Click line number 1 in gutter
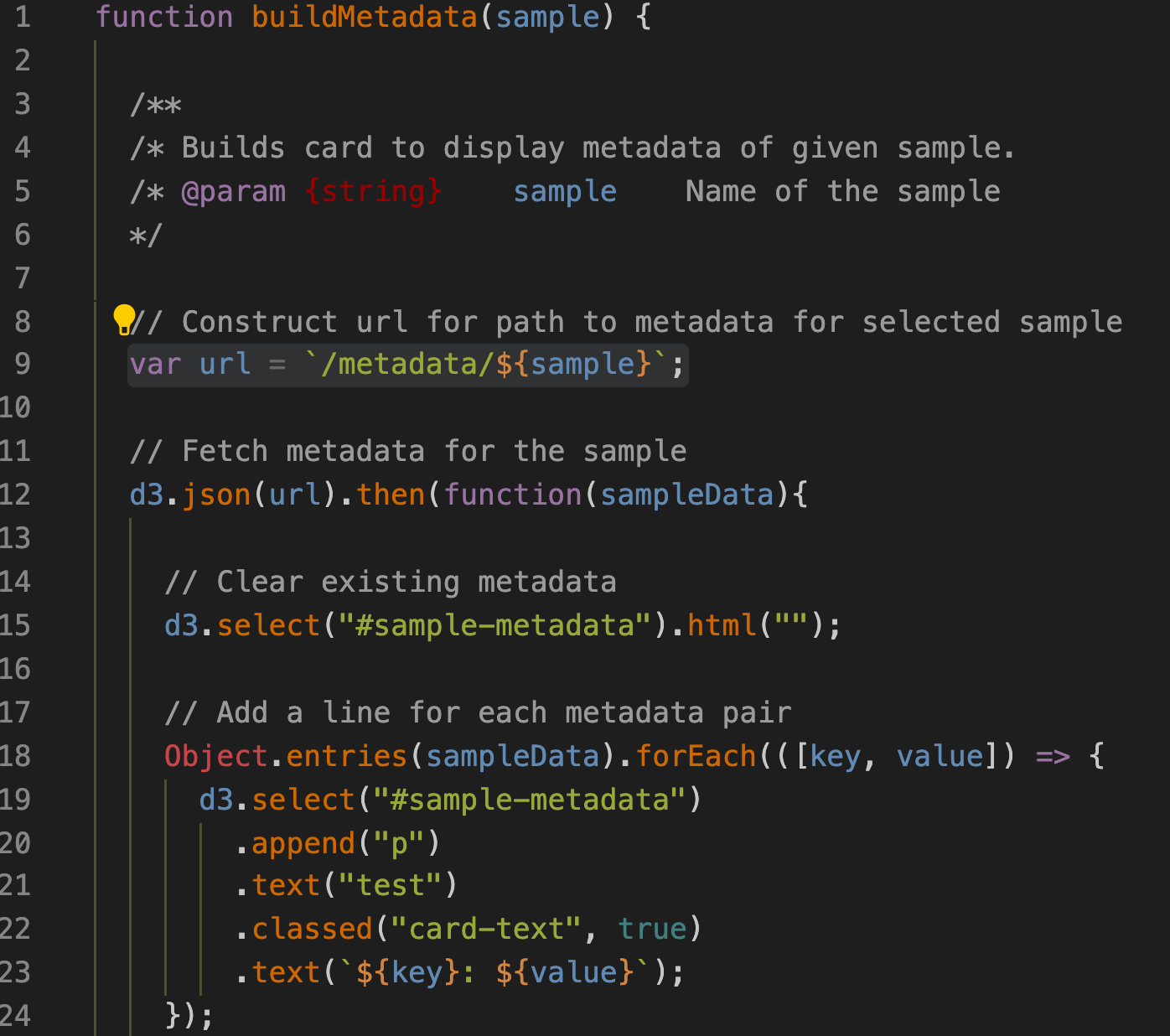This screenshot has width=1170, height=1036. (23, 17)
